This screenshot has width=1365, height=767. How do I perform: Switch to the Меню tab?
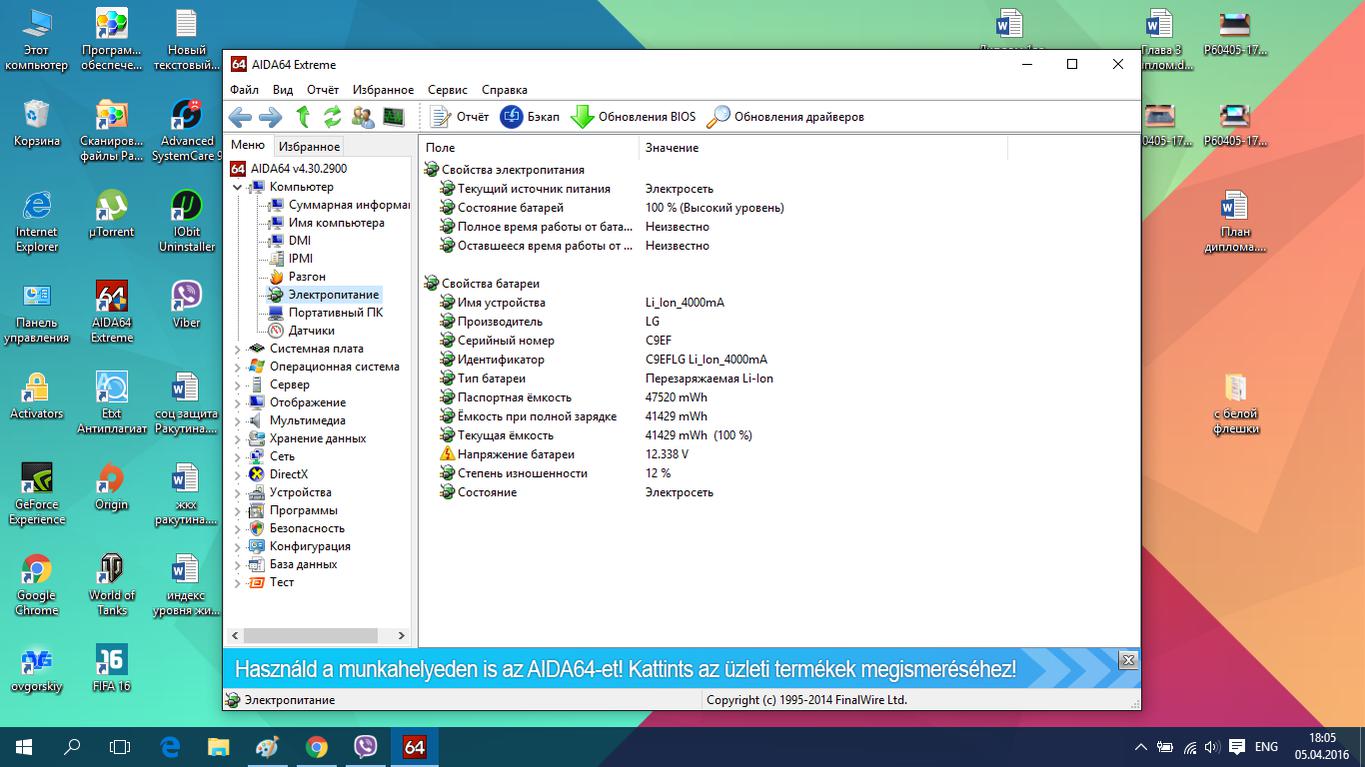point(248,145)
